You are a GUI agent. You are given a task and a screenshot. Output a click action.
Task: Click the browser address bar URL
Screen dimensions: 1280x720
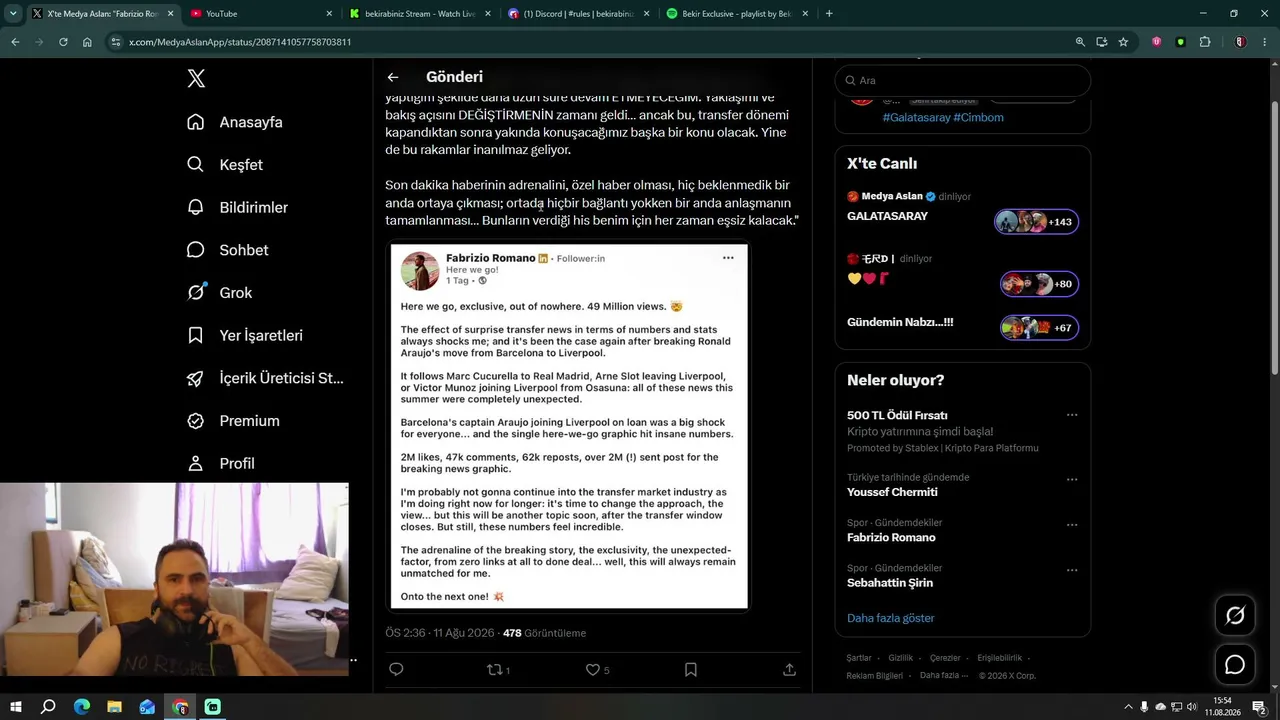pyautogui.click(x=240, y=42)
